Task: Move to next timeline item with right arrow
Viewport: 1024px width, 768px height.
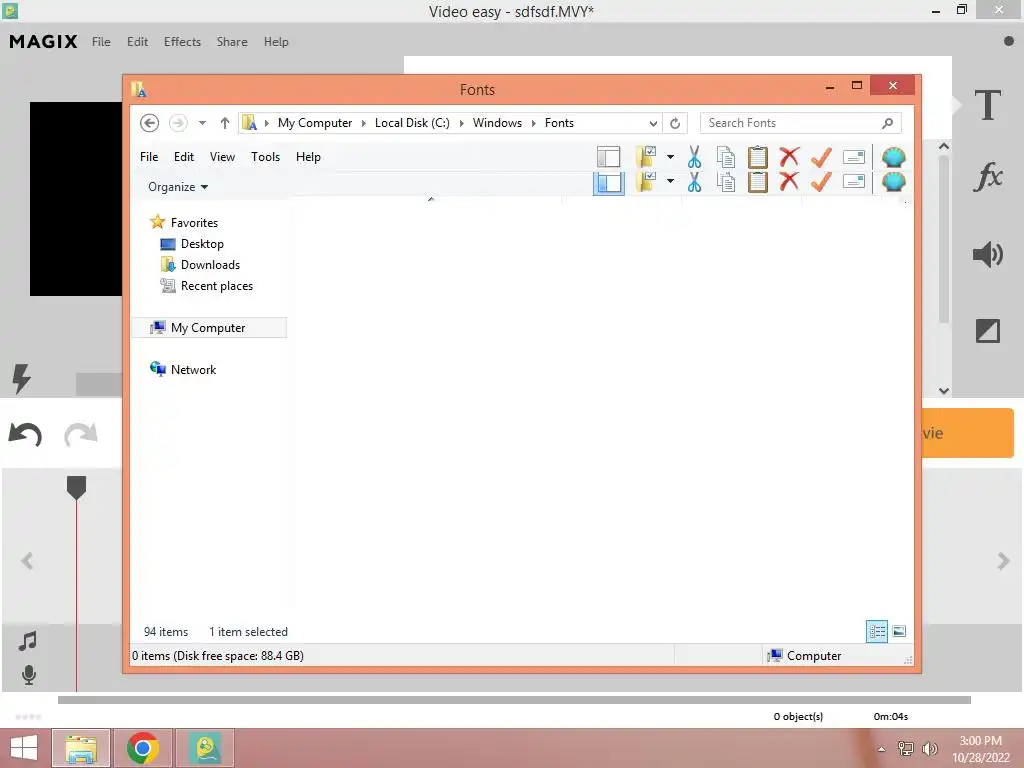Action: pyautogui.click(x=1003, y=561)
